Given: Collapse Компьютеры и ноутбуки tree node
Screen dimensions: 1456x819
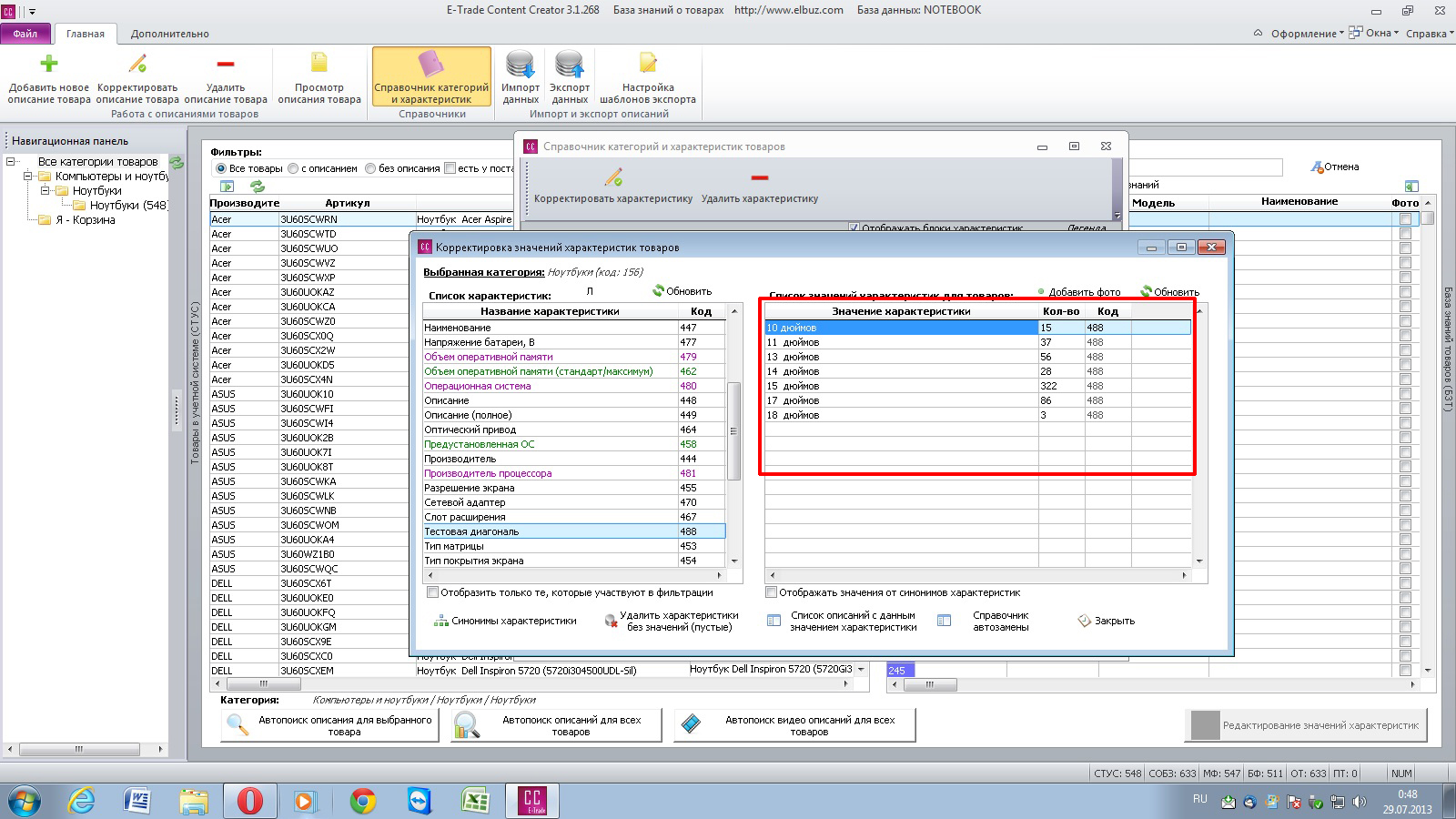Looking at the screenshot, I should (27, 177).
